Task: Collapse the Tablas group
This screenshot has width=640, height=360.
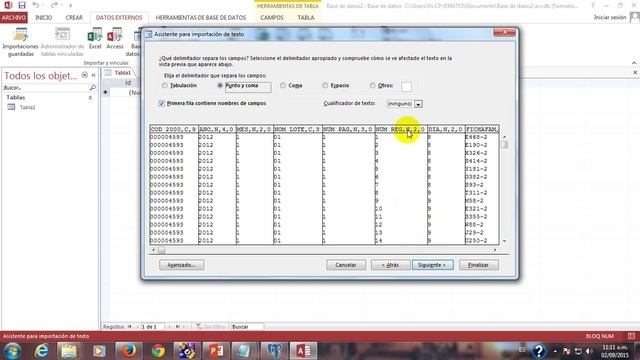Action: pyautogui.click(x=90, y=98)
